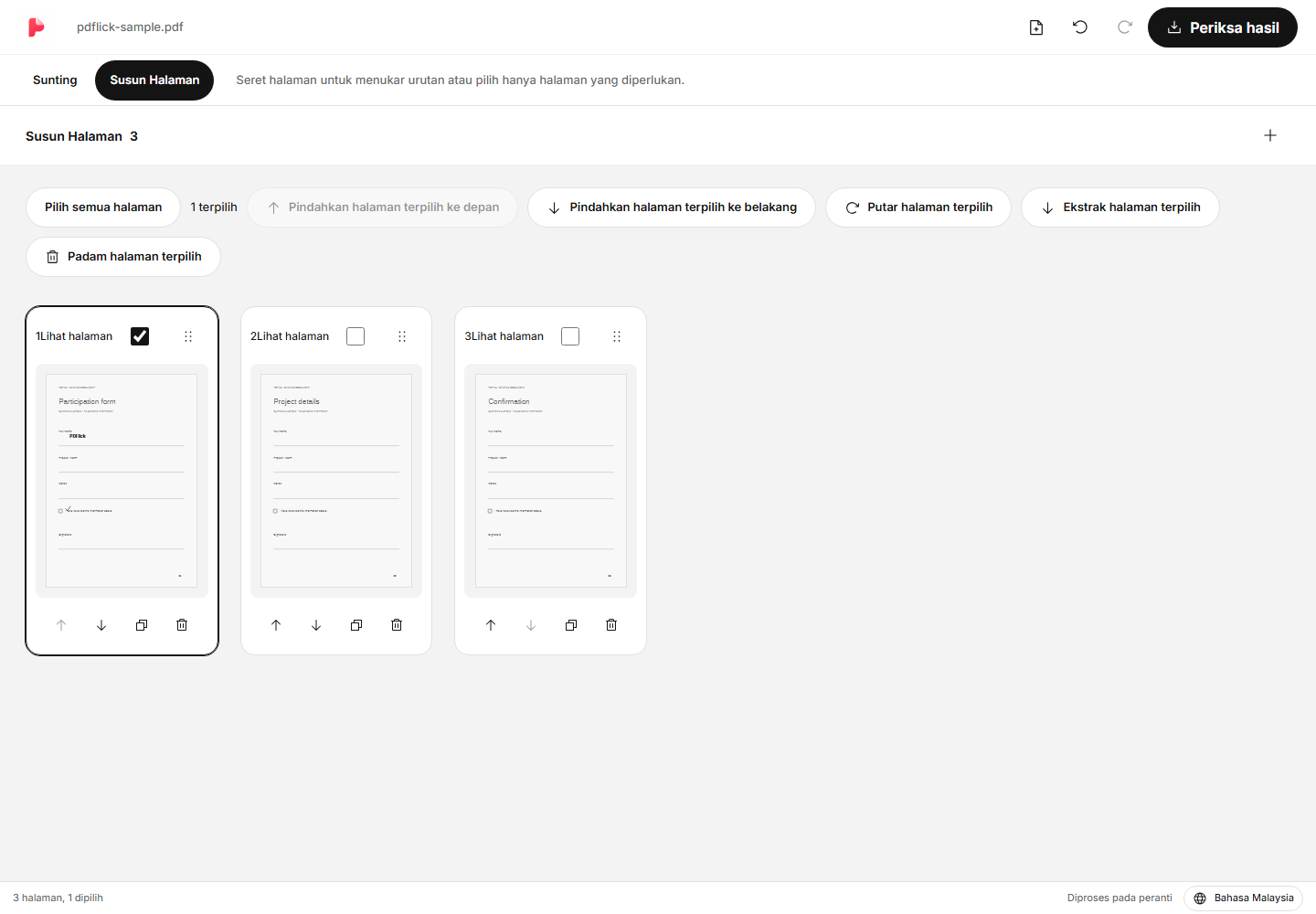
Task: Move page 2 up with the arrow icon
Action: (276, 625)
